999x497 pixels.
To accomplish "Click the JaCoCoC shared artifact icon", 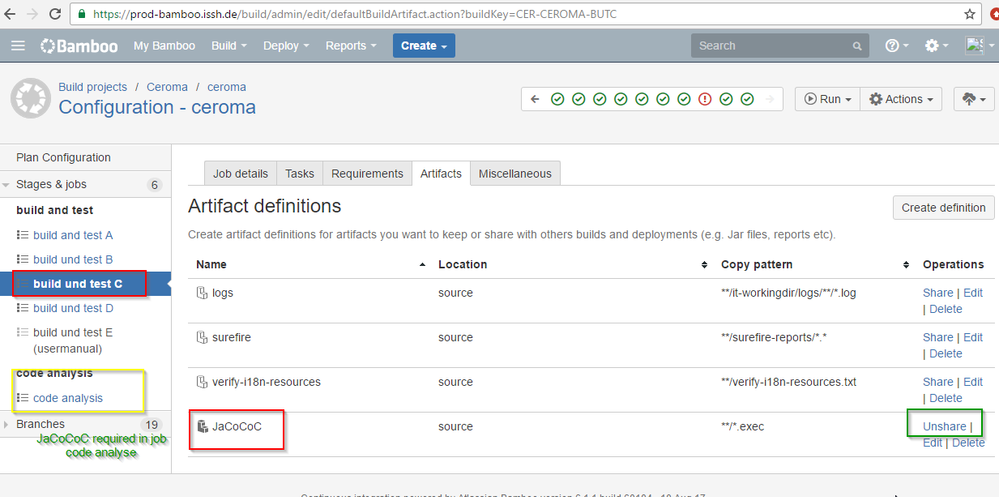I will pyautogui.click(x=202, y=426).
